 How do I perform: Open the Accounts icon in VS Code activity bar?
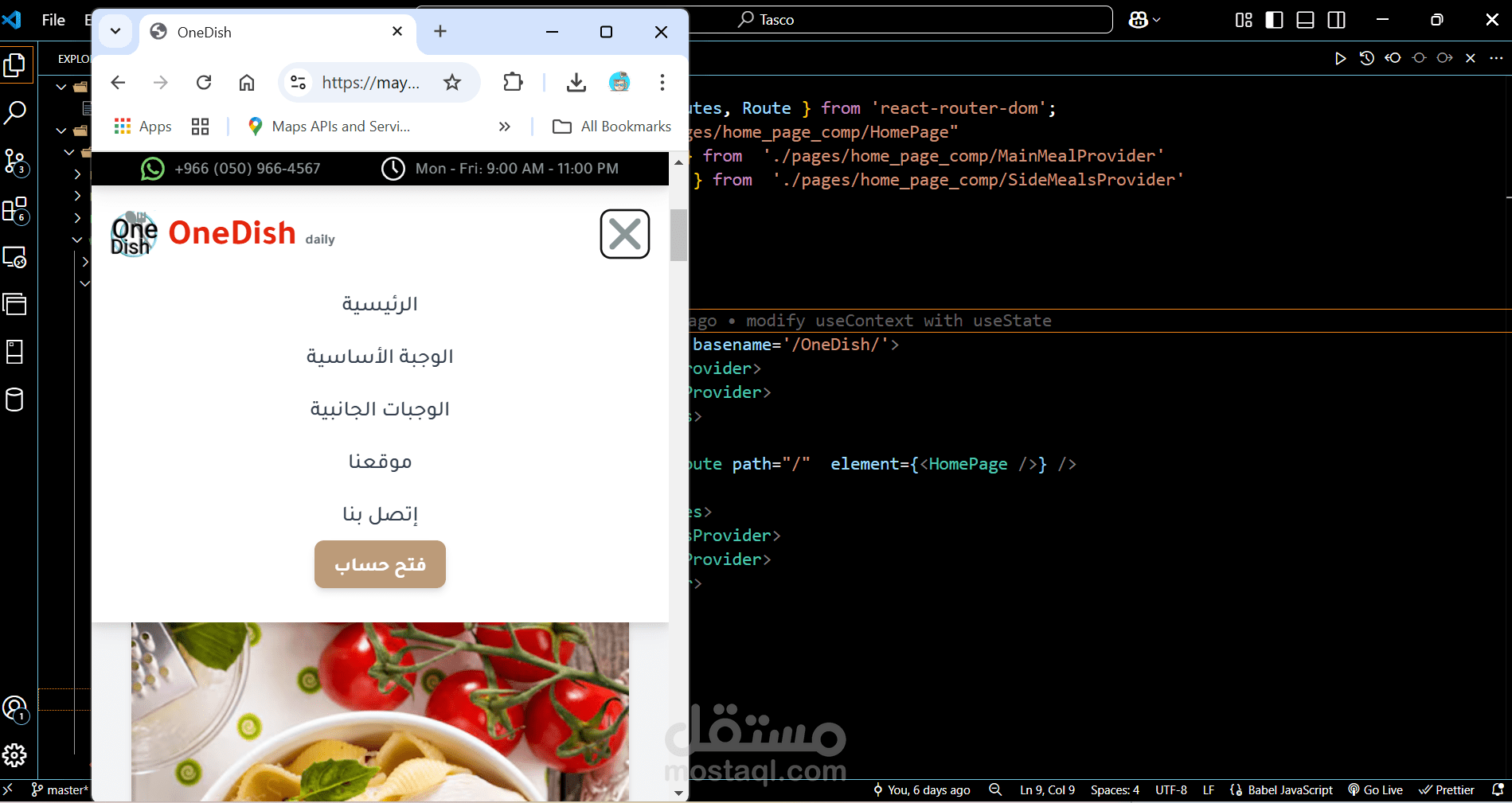15,708
